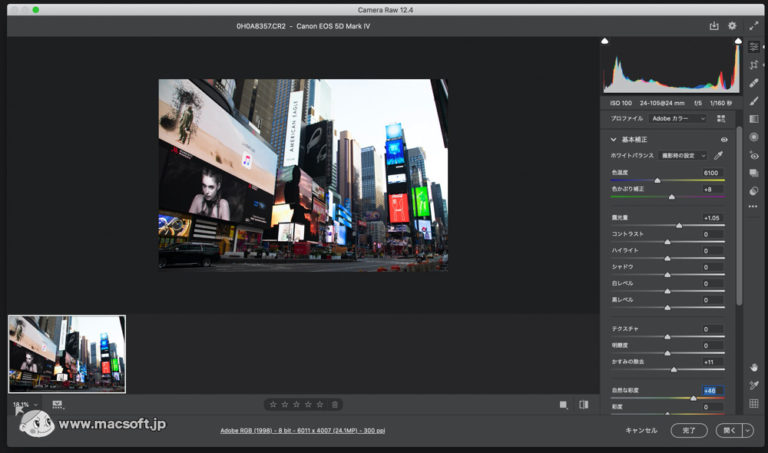Click the 0H0A8357.CR2 file title text
This screenshot has width=768, height=453.
click(x=261, y=26)
